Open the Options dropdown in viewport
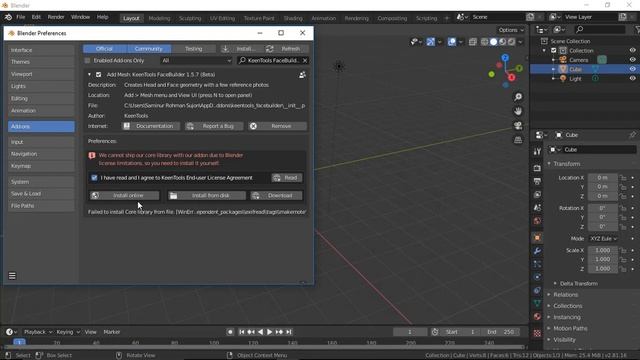The image size is (640, 360). click(511, 30)
